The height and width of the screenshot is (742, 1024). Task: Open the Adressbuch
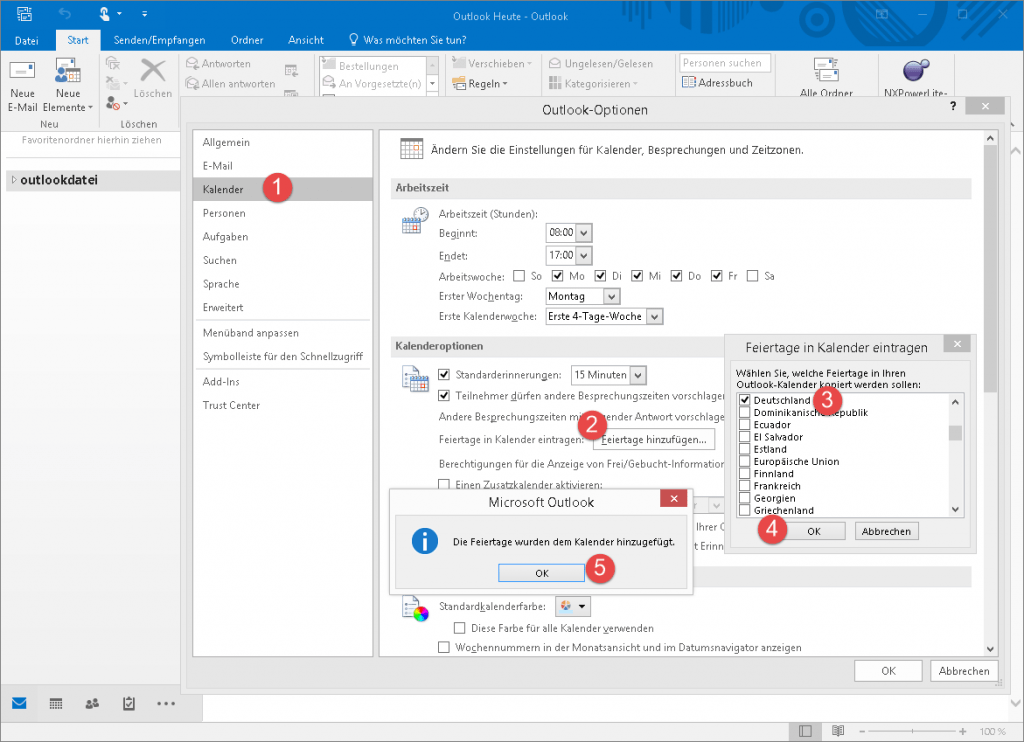pos(724,83)
